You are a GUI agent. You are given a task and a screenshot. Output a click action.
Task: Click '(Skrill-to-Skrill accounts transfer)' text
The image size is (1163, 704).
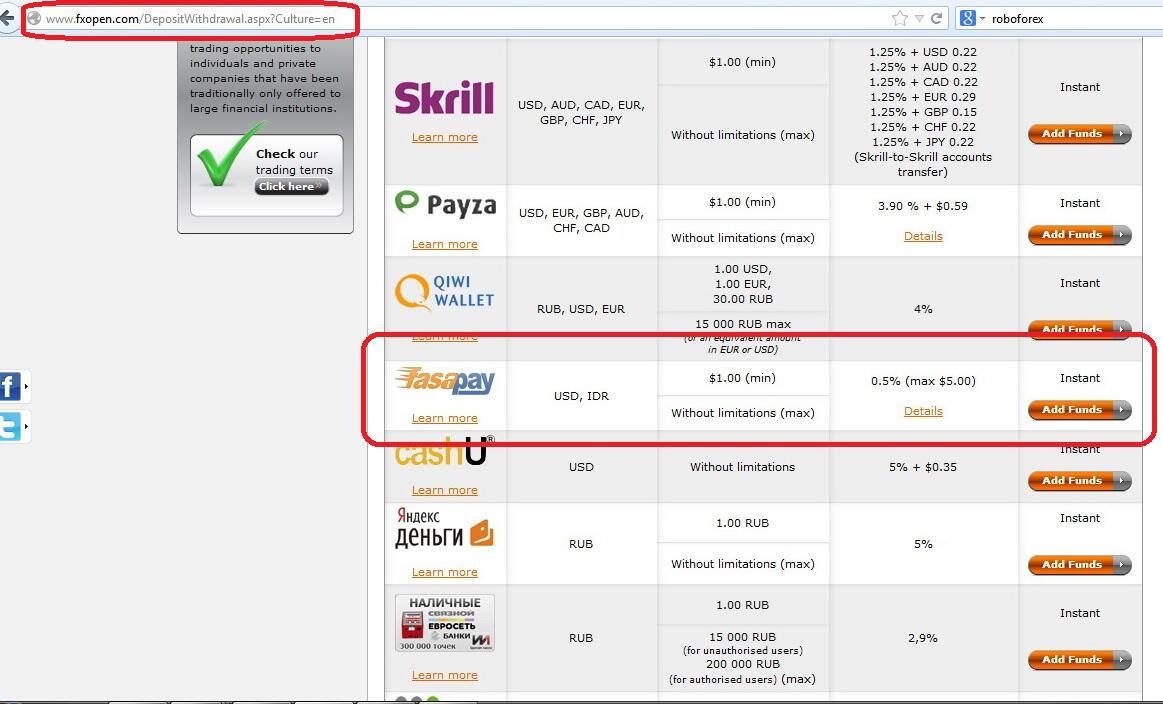[x=923, y=165]
